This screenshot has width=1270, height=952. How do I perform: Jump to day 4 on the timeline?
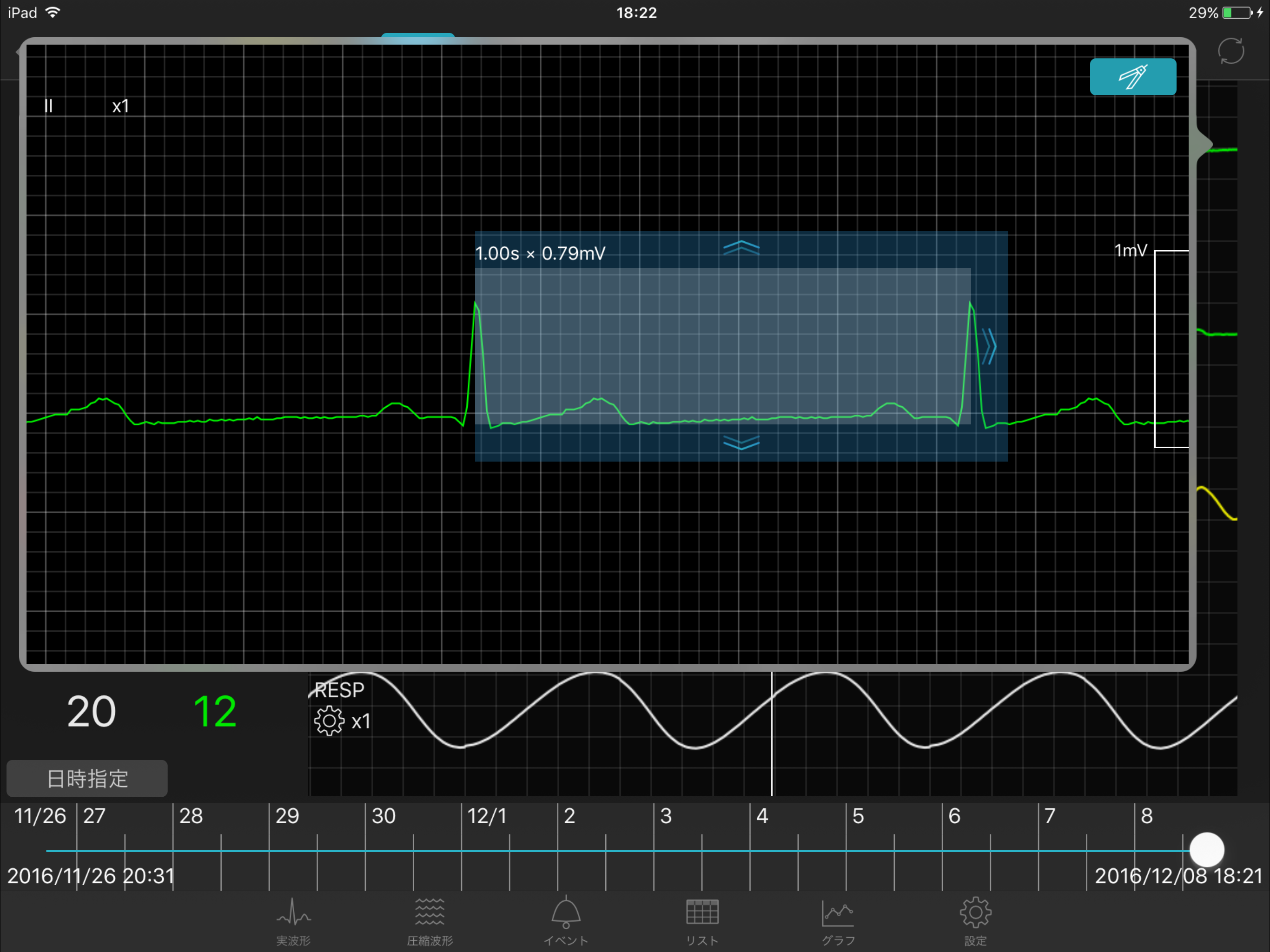pos(762,816)
